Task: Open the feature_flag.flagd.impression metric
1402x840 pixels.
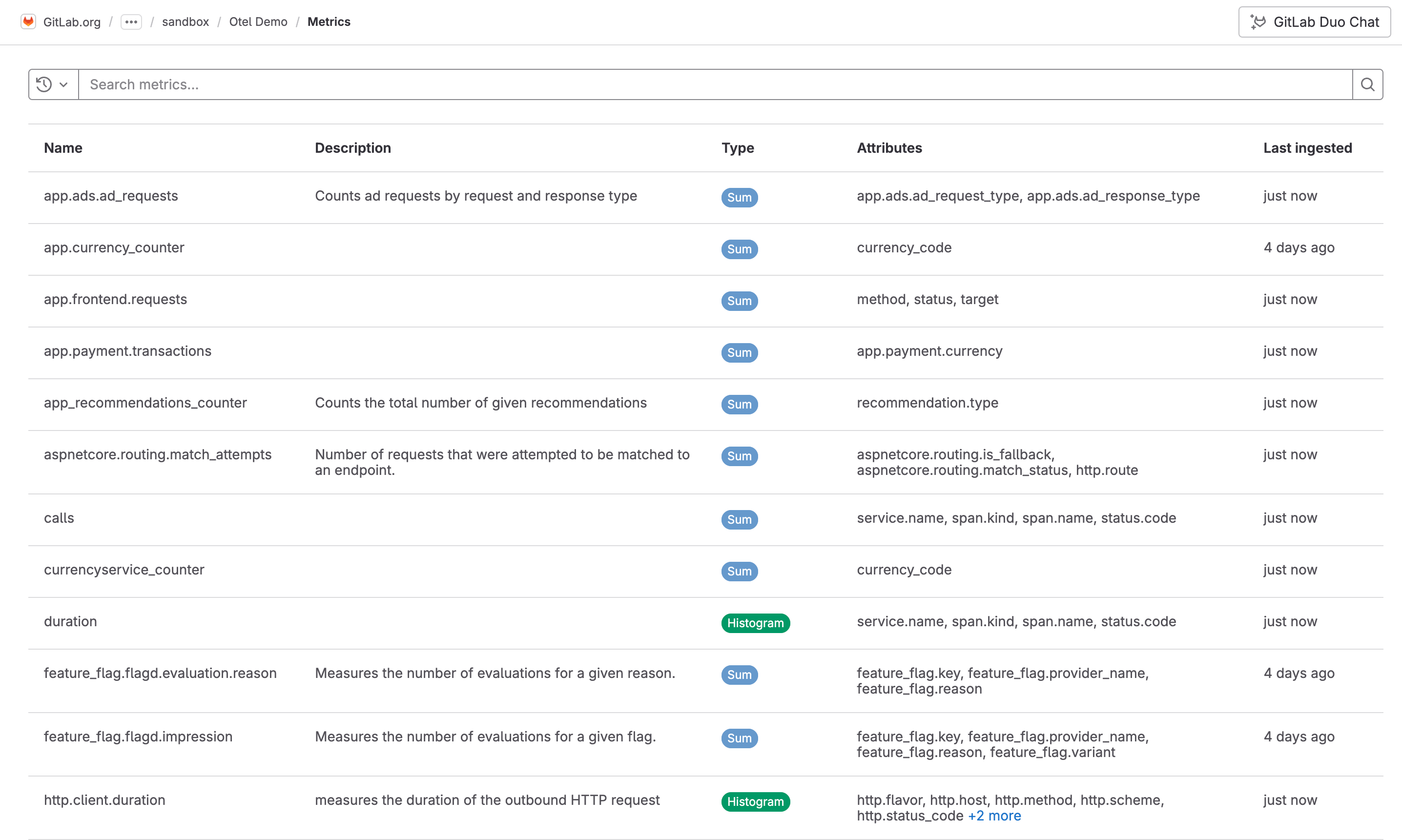Action: pos(138,737)
